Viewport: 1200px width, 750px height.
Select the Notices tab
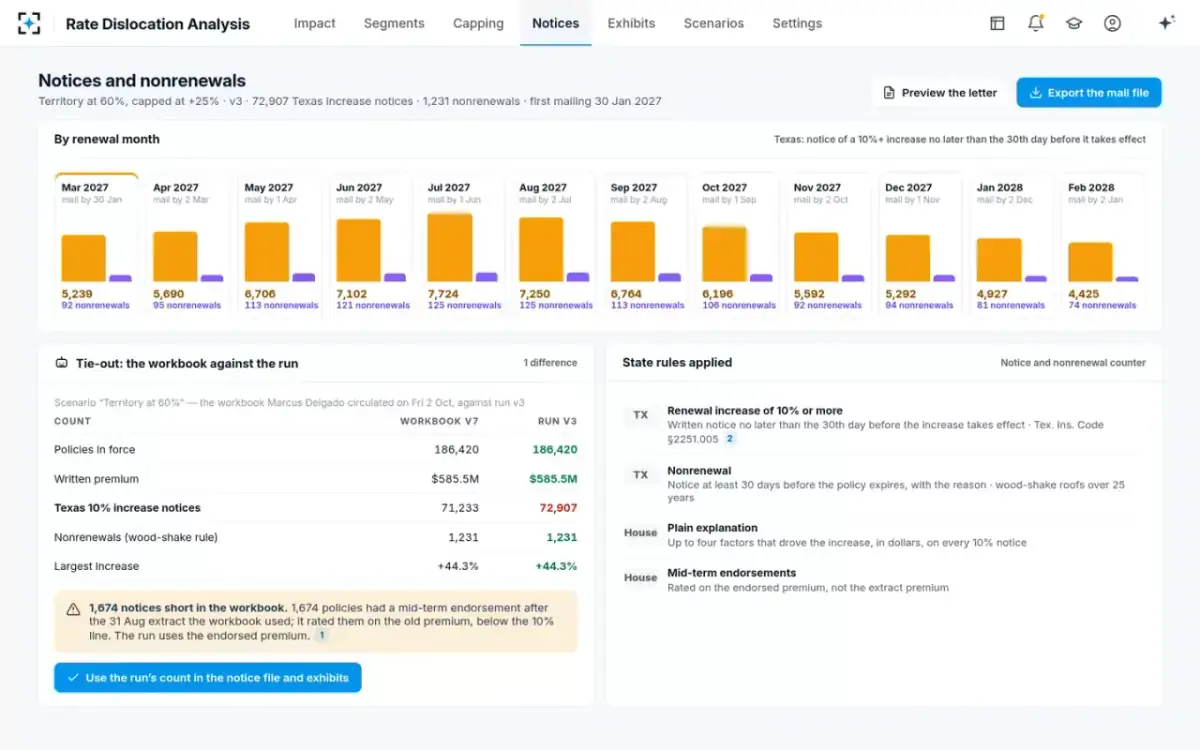click(555, 23)
